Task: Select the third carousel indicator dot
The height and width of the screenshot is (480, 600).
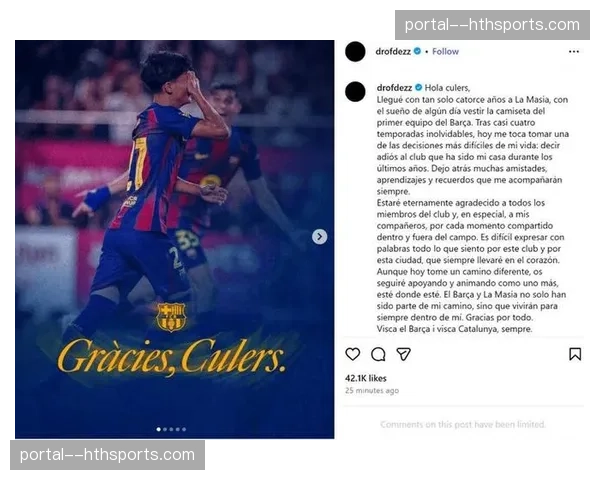Action: [171, 429]
